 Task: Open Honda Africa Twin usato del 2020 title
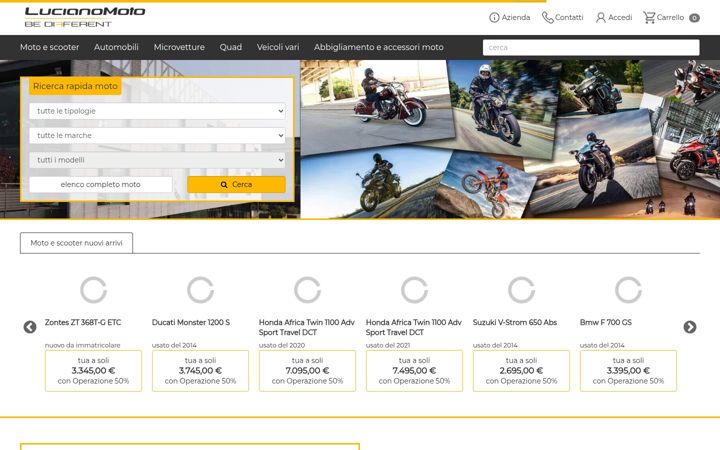tap(307, 327)
